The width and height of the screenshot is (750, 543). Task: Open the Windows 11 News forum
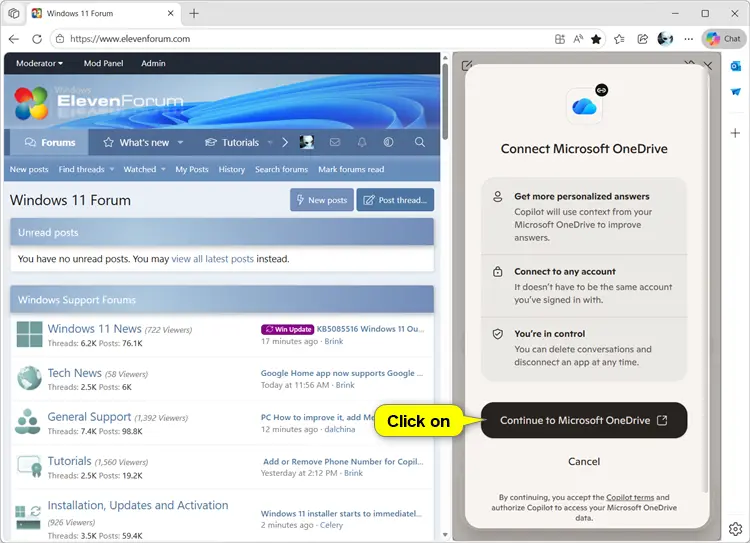tap(94, 329)
